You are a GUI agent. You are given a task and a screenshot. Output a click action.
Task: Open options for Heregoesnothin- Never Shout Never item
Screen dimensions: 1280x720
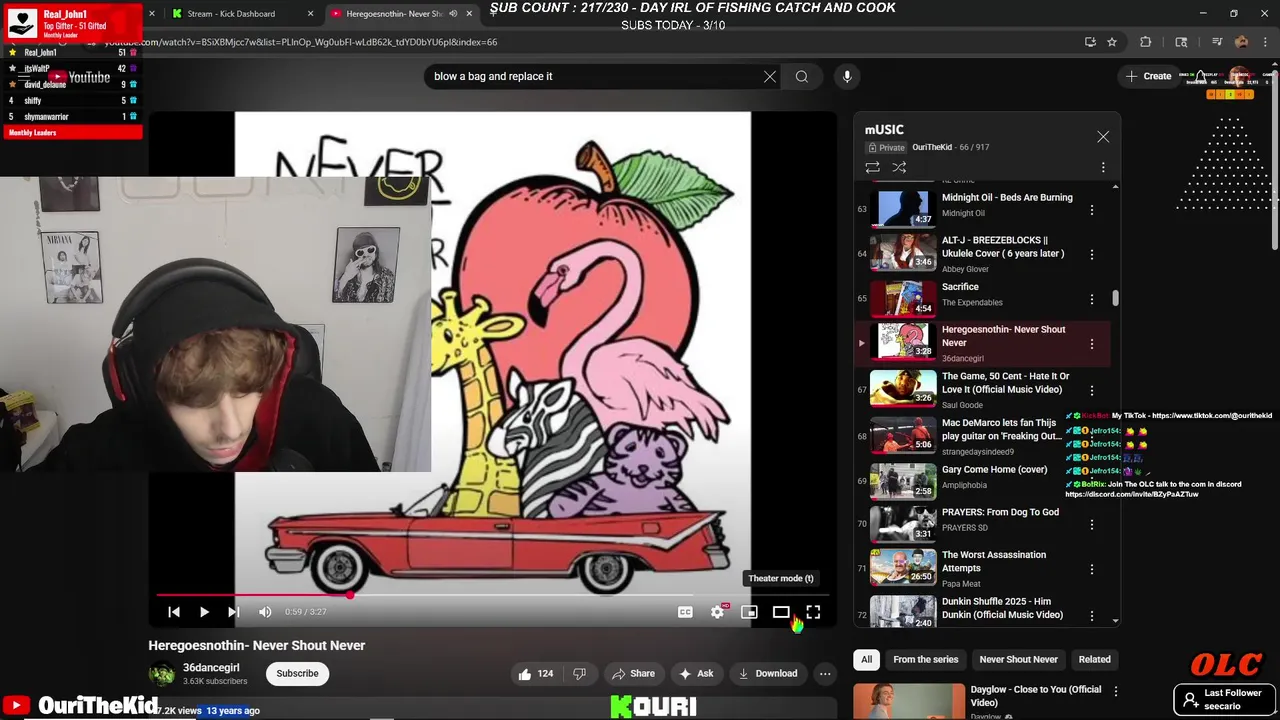(1092, 344)
